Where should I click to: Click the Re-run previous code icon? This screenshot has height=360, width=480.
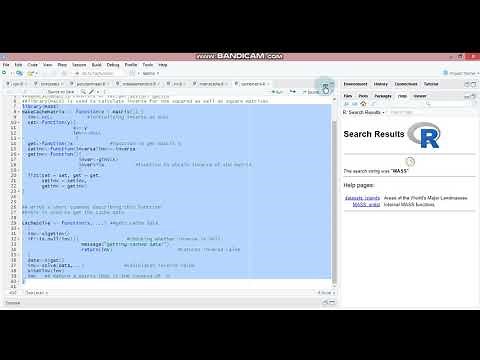[292, 92]
